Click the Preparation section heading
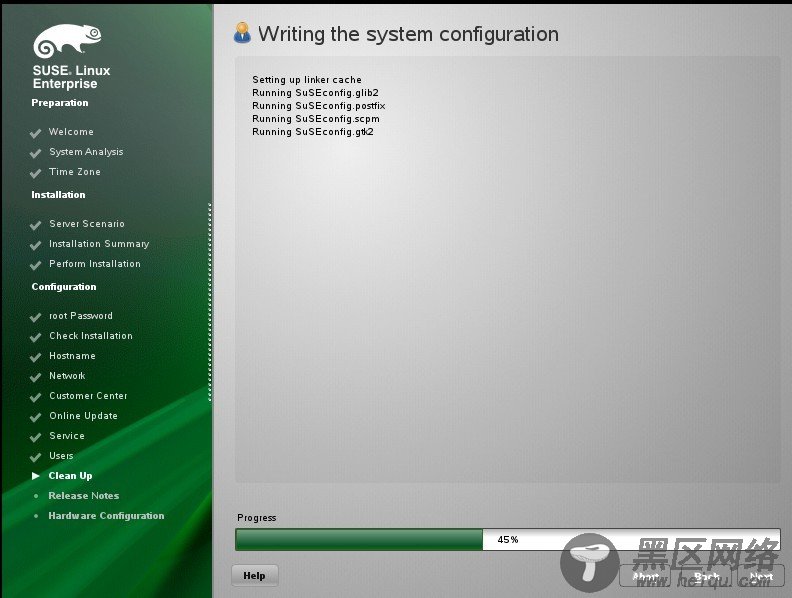 coord(60,103)
